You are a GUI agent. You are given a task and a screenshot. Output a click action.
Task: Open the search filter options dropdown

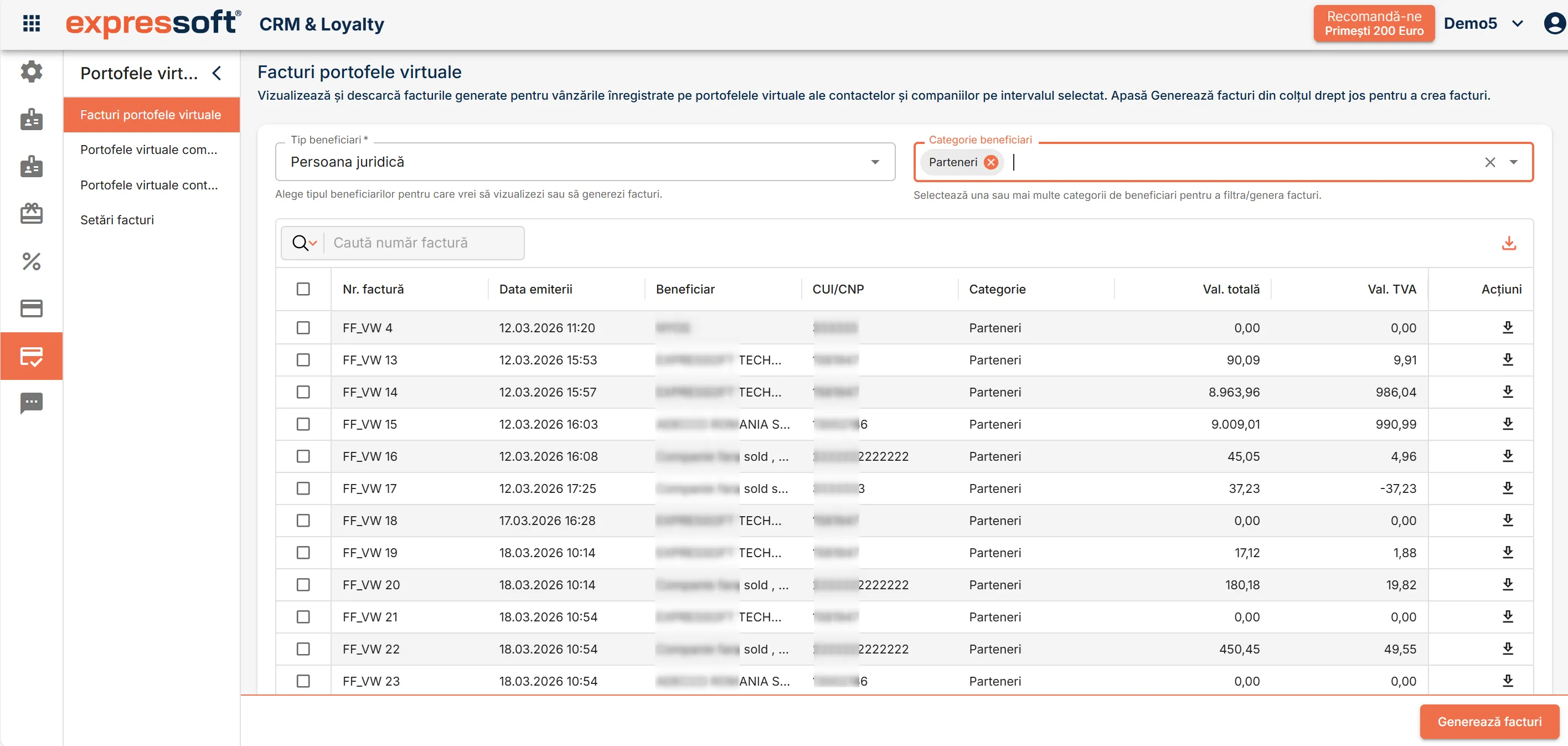(x=305, y=243)
